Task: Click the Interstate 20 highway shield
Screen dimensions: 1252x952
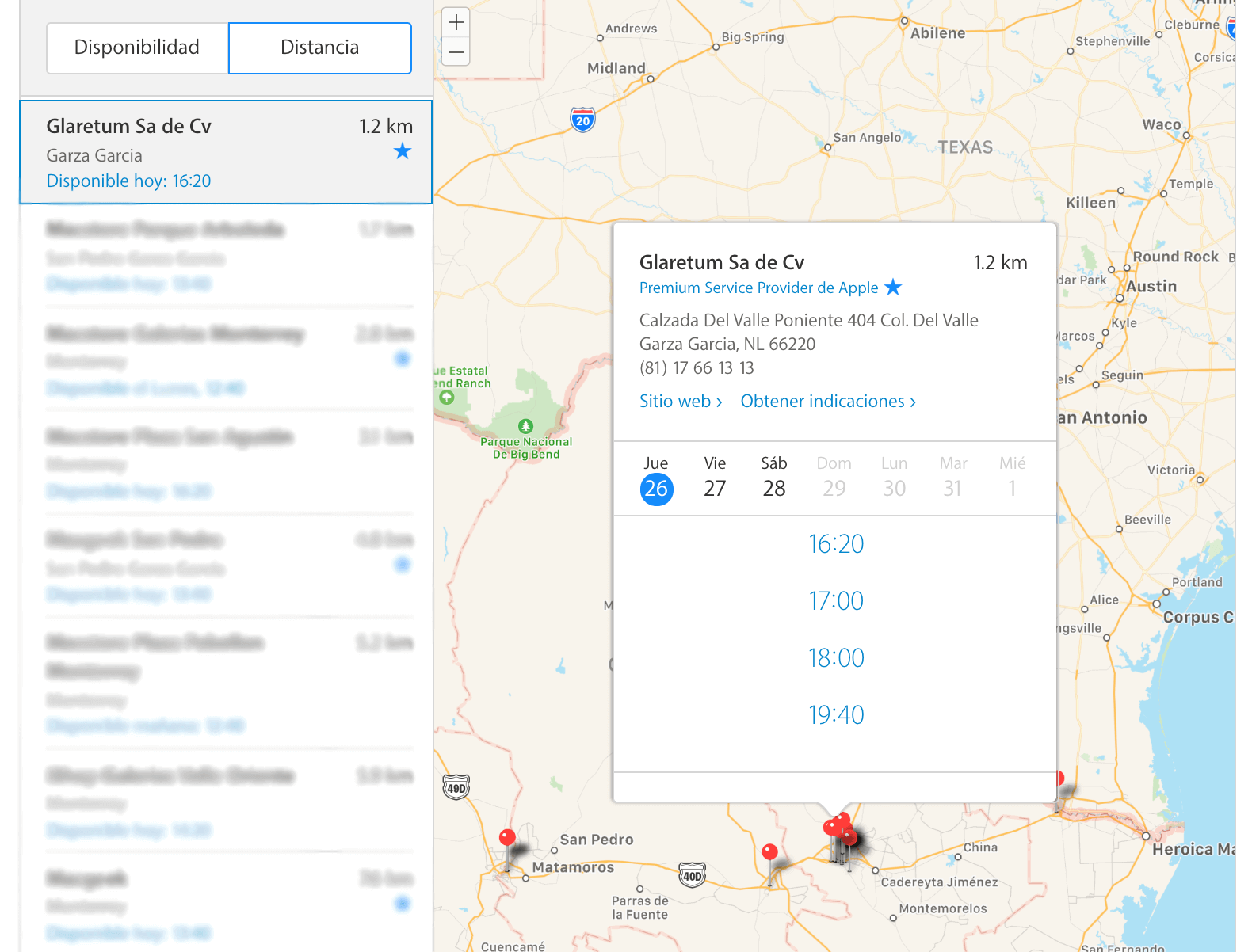Action: pyautogui.click(x=582, y=120)
